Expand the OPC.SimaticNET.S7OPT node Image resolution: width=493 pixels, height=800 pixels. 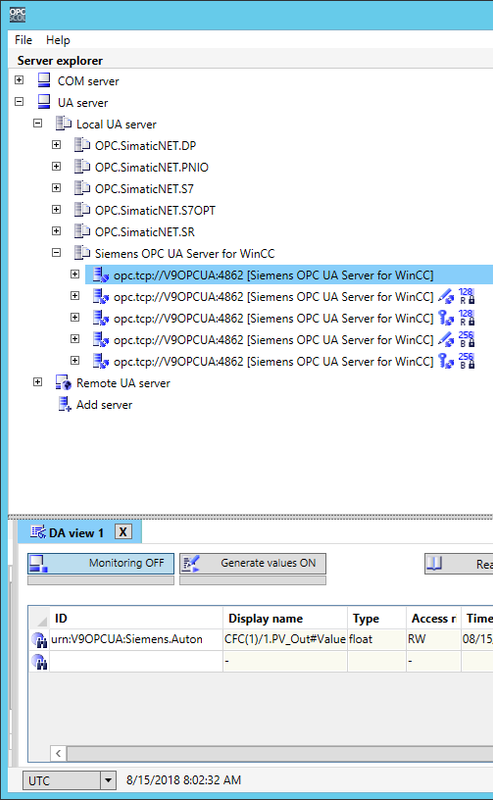coord(57,210)
